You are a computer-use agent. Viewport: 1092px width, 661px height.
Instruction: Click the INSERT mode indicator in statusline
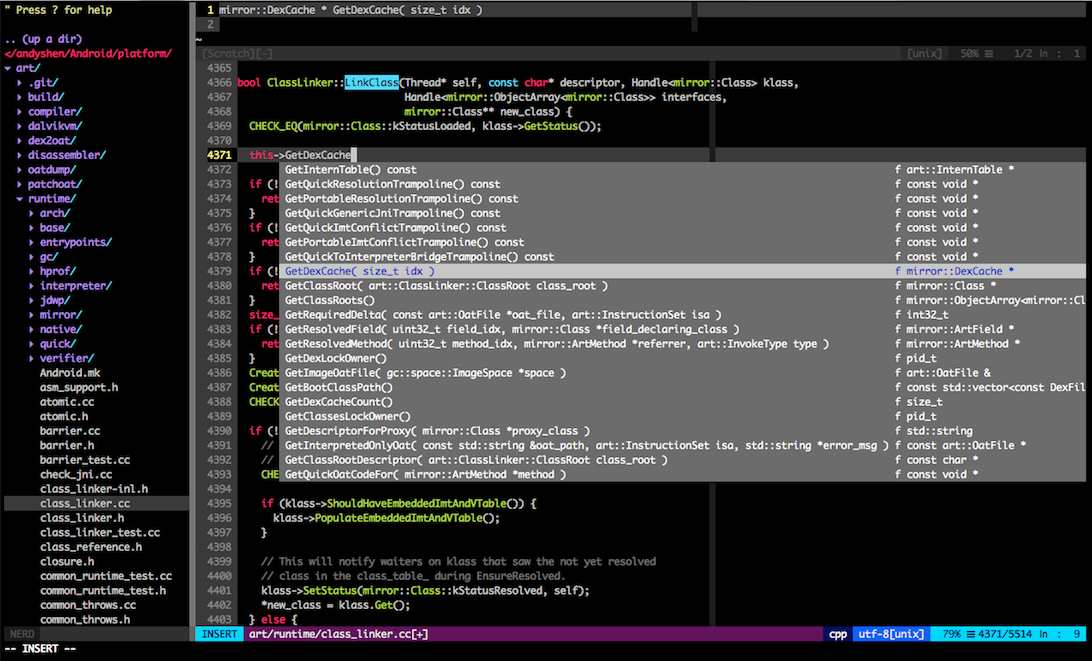click(219, 635)
